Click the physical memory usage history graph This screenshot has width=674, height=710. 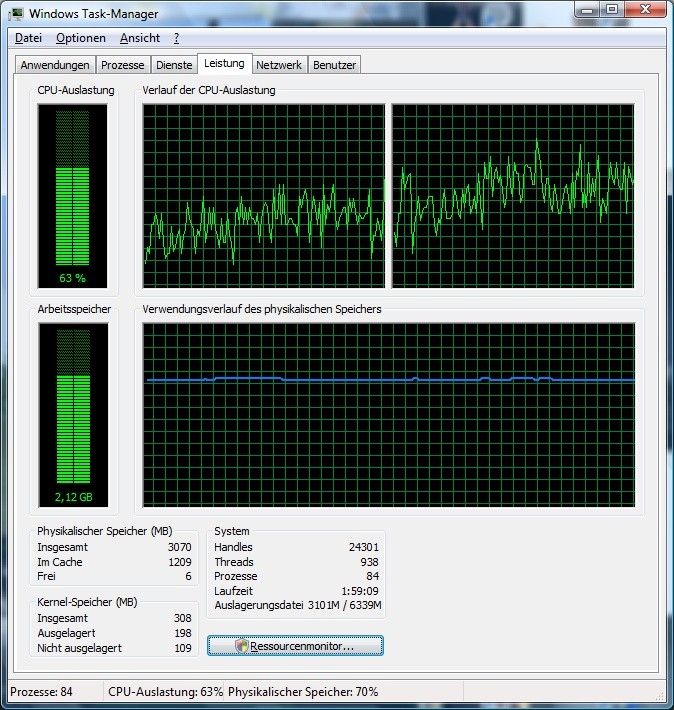(x=389, y=414)
